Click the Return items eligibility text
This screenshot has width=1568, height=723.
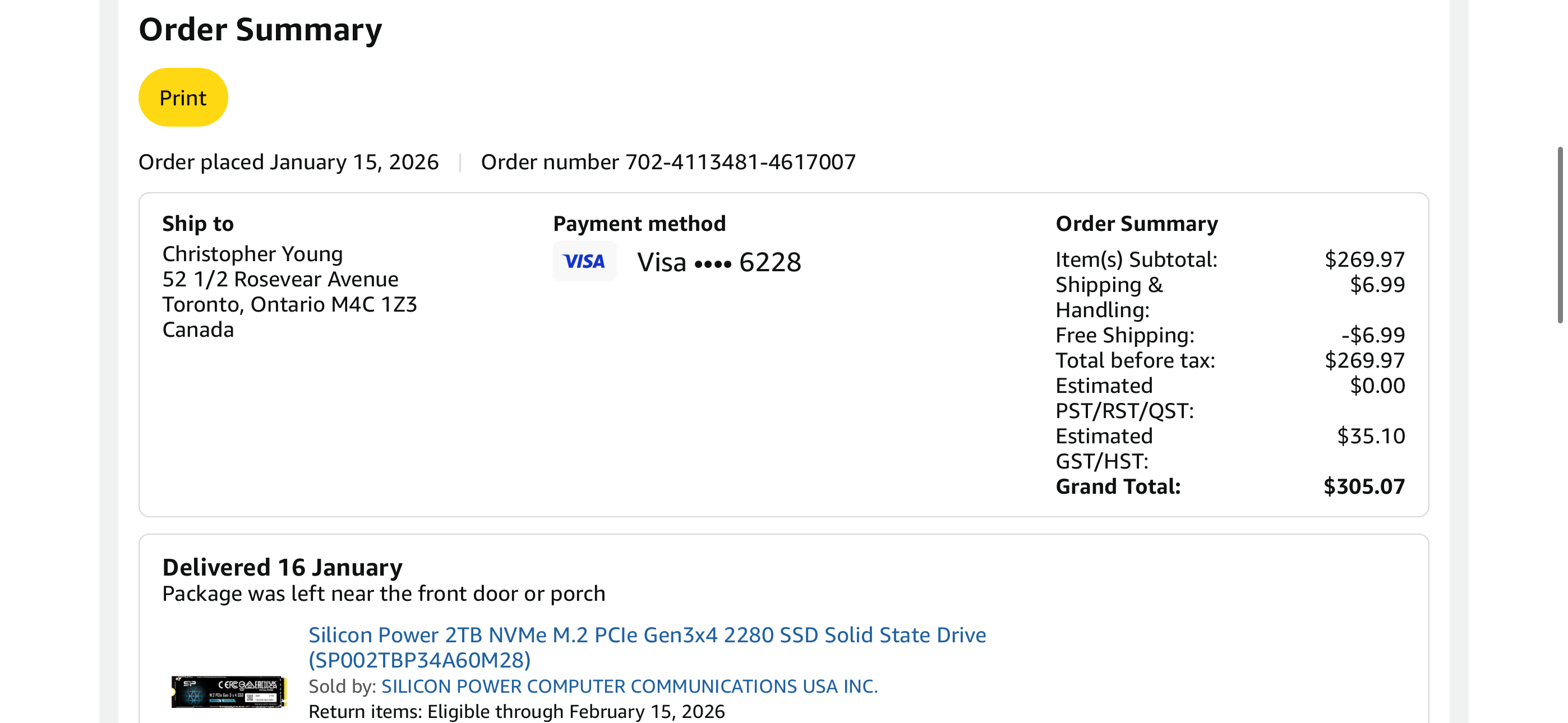coord(516,711)
